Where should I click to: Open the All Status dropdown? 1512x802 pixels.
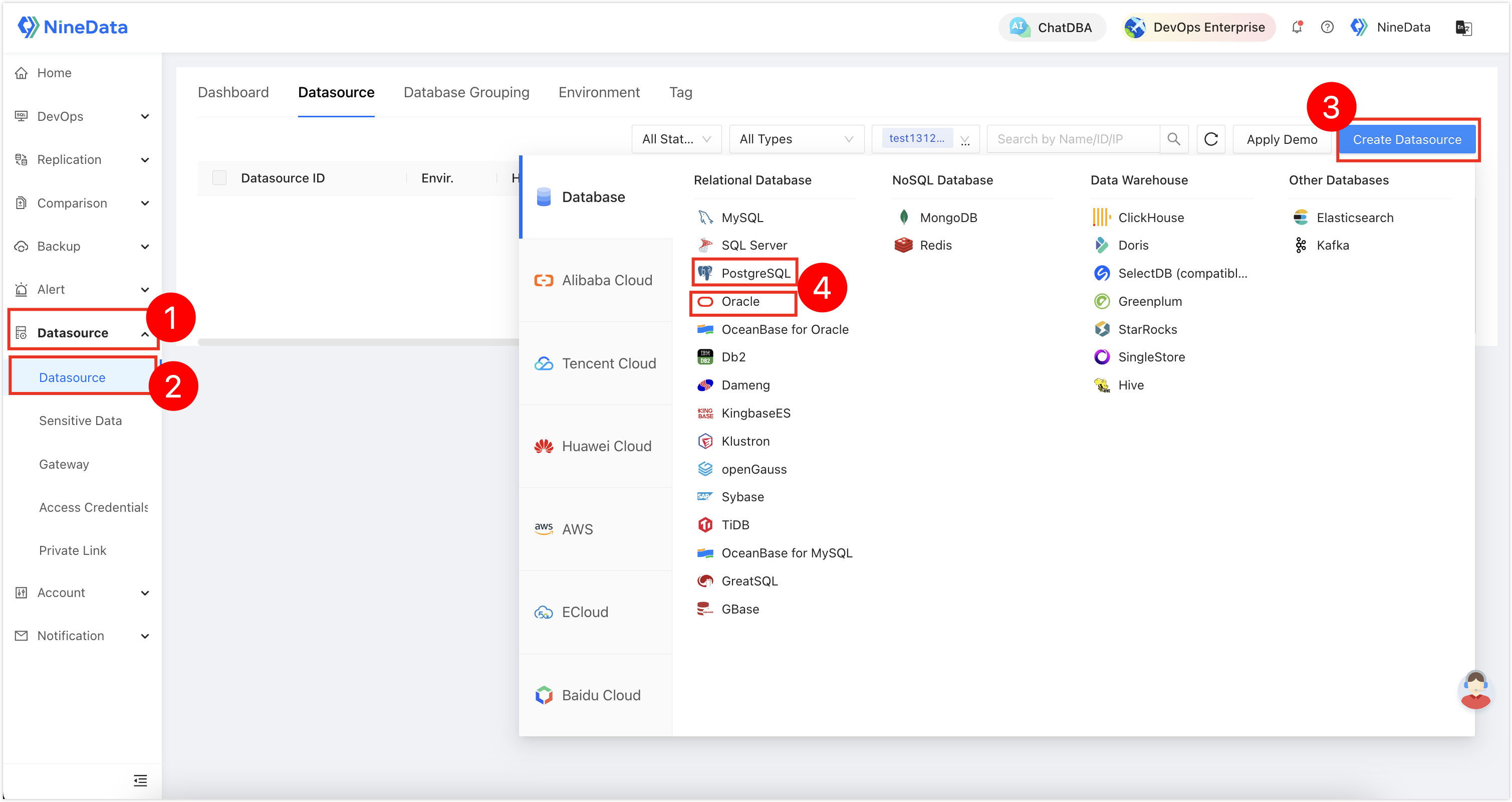676,139
